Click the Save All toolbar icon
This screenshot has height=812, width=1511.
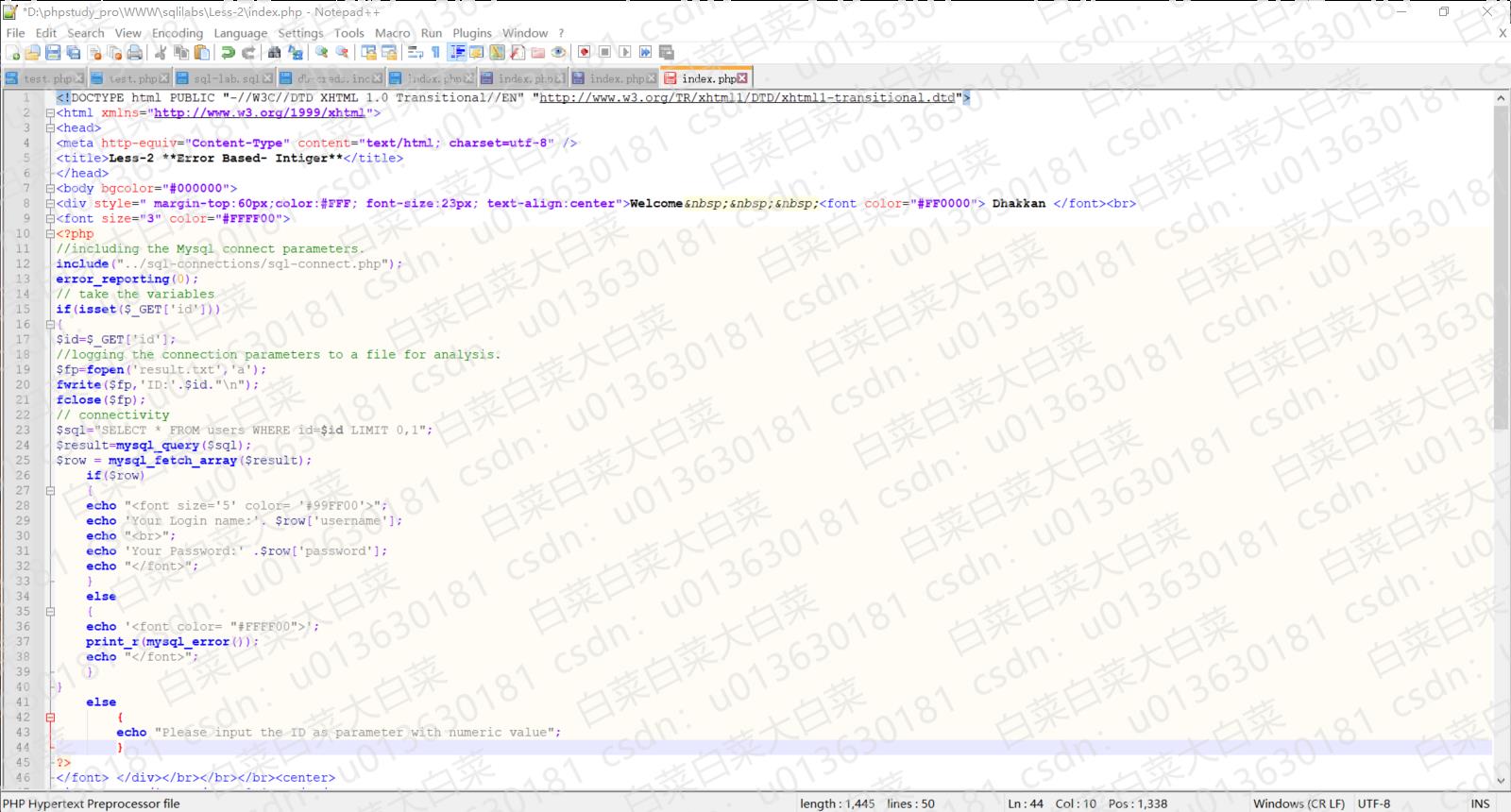point(73,52)
